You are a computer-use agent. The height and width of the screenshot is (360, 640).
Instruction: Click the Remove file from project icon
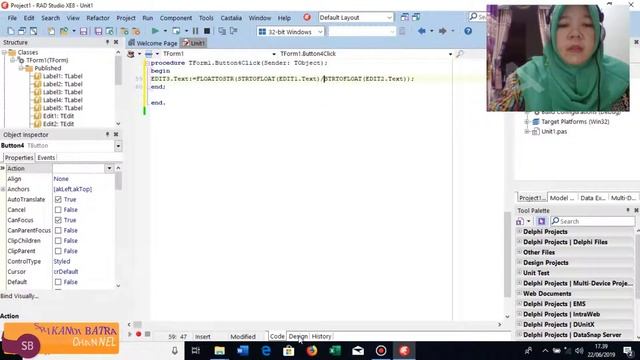(136, 31)
